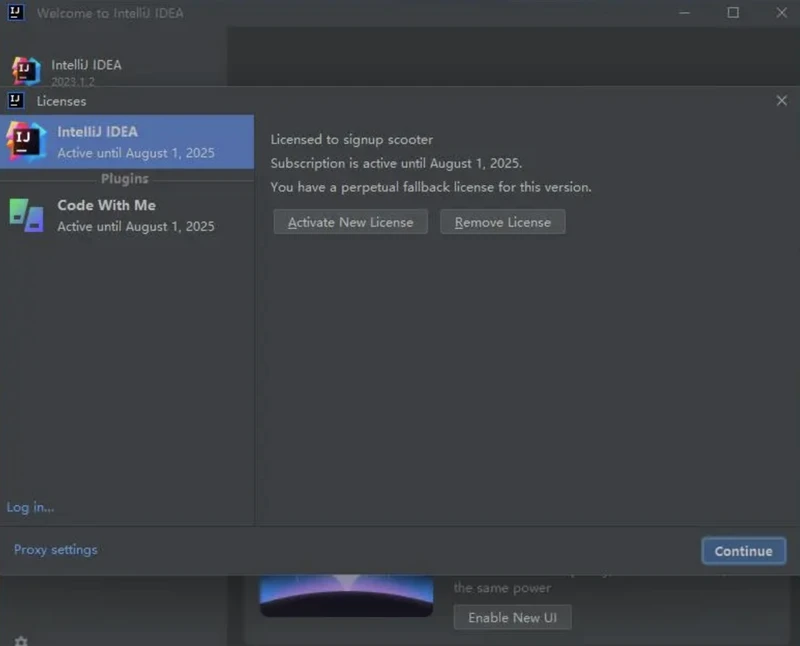Click Remove License button
This screenshot has height=646, width=800.
click(x=503, y=222)
